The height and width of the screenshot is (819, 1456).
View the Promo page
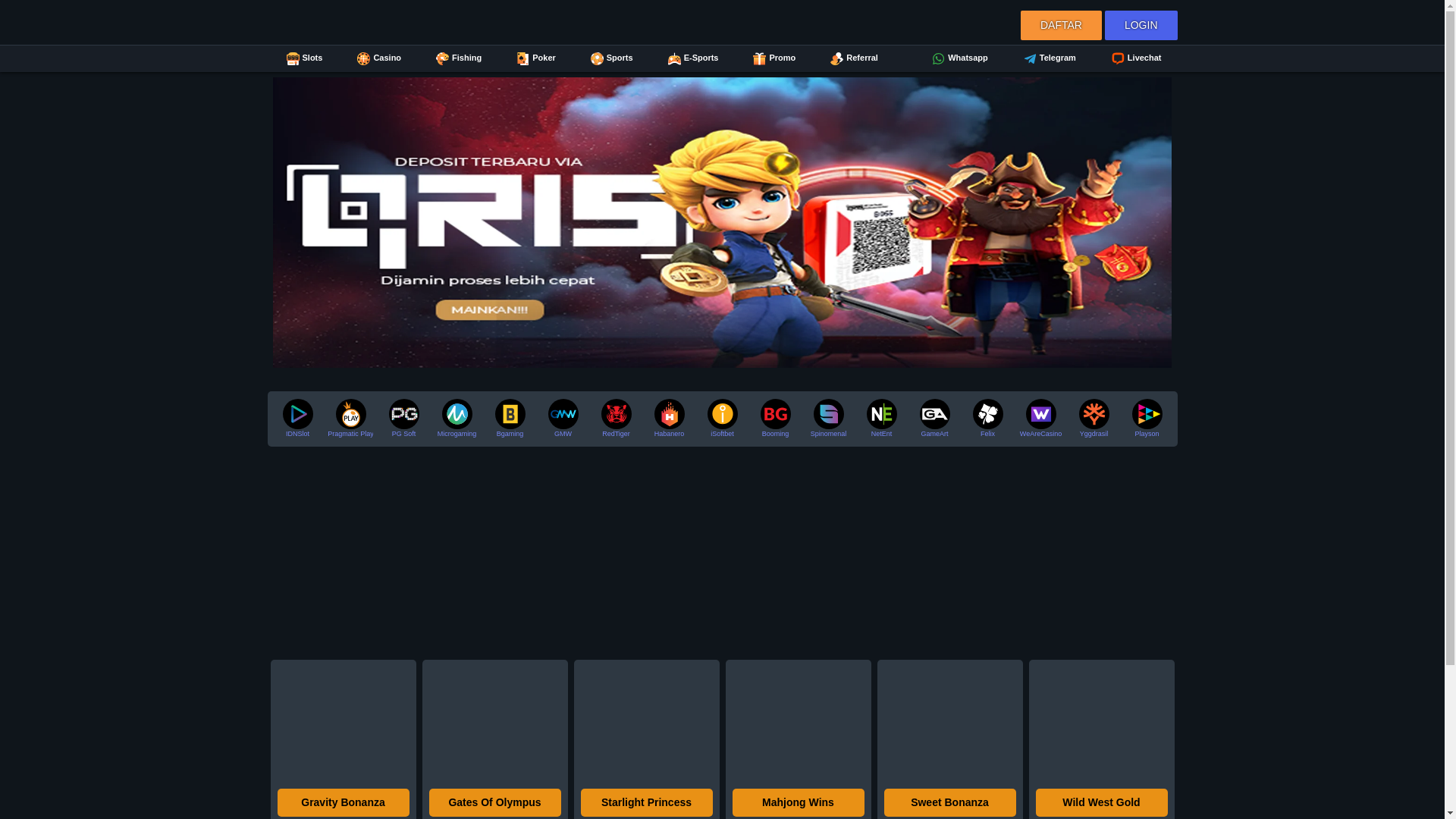[773, 58]
